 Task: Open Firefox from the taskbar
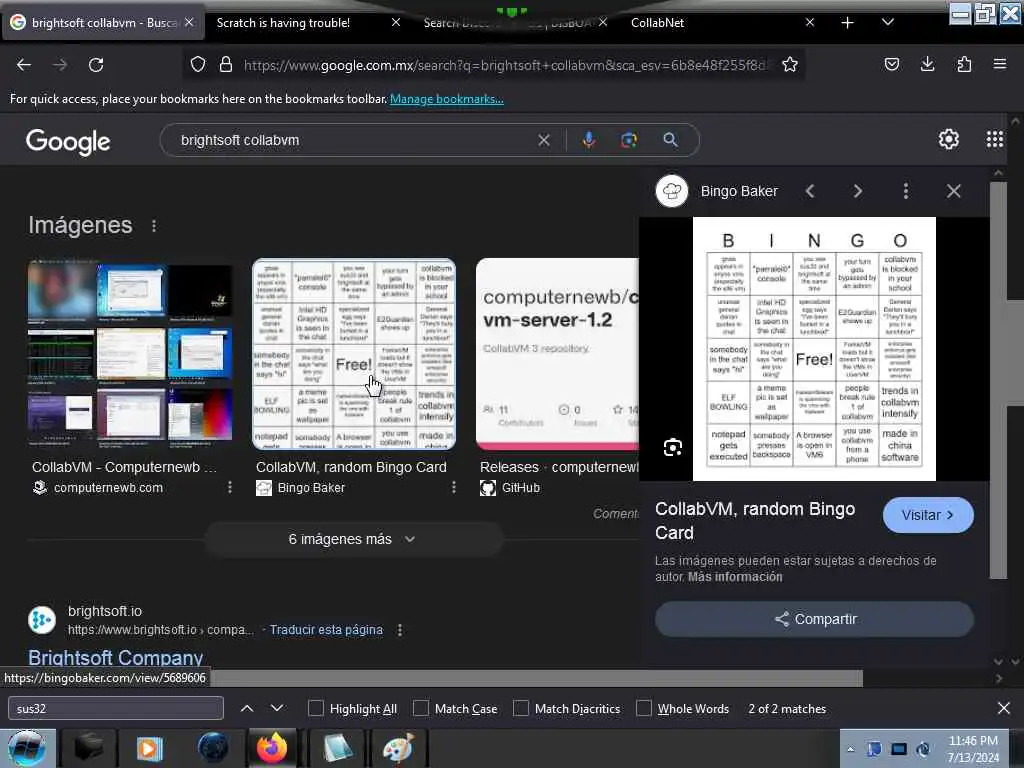pos(272,748)
